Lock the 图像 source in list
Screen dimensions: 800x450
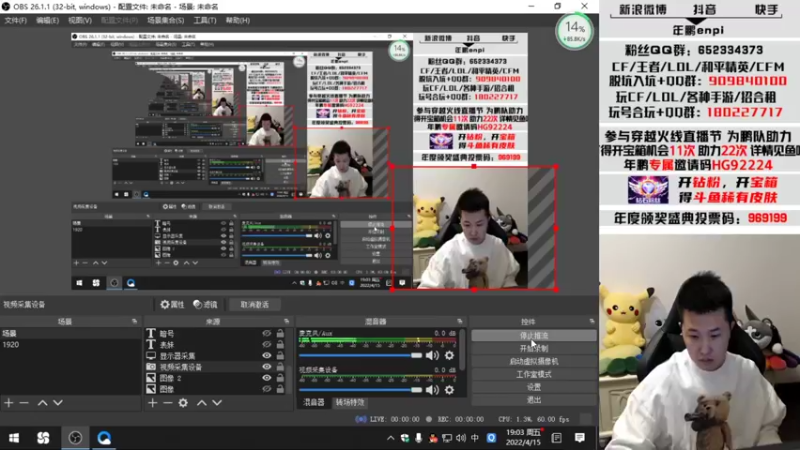point(280,389)
